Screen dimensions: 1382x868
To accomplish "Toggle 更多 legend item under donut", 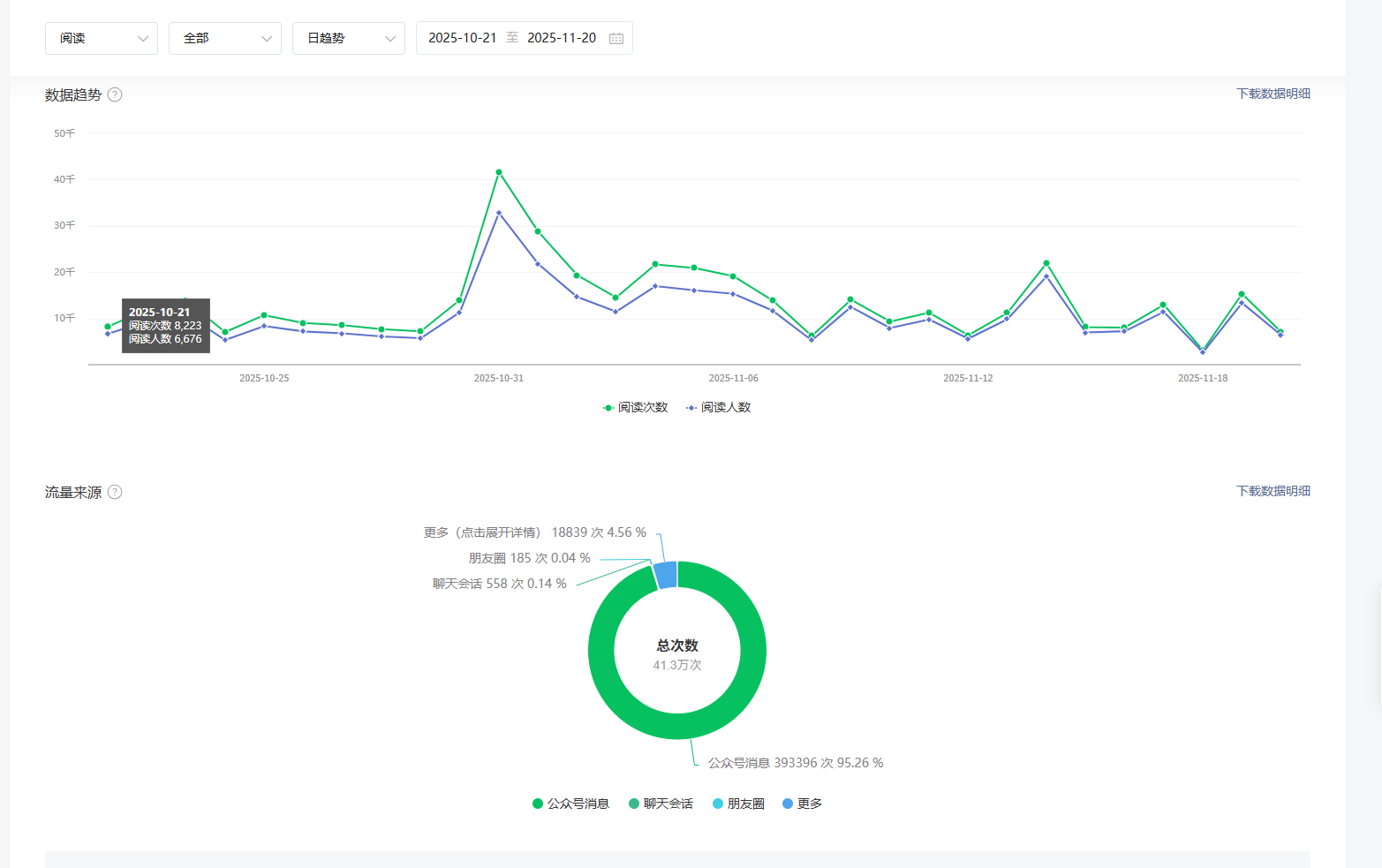I will click(802, 804).
